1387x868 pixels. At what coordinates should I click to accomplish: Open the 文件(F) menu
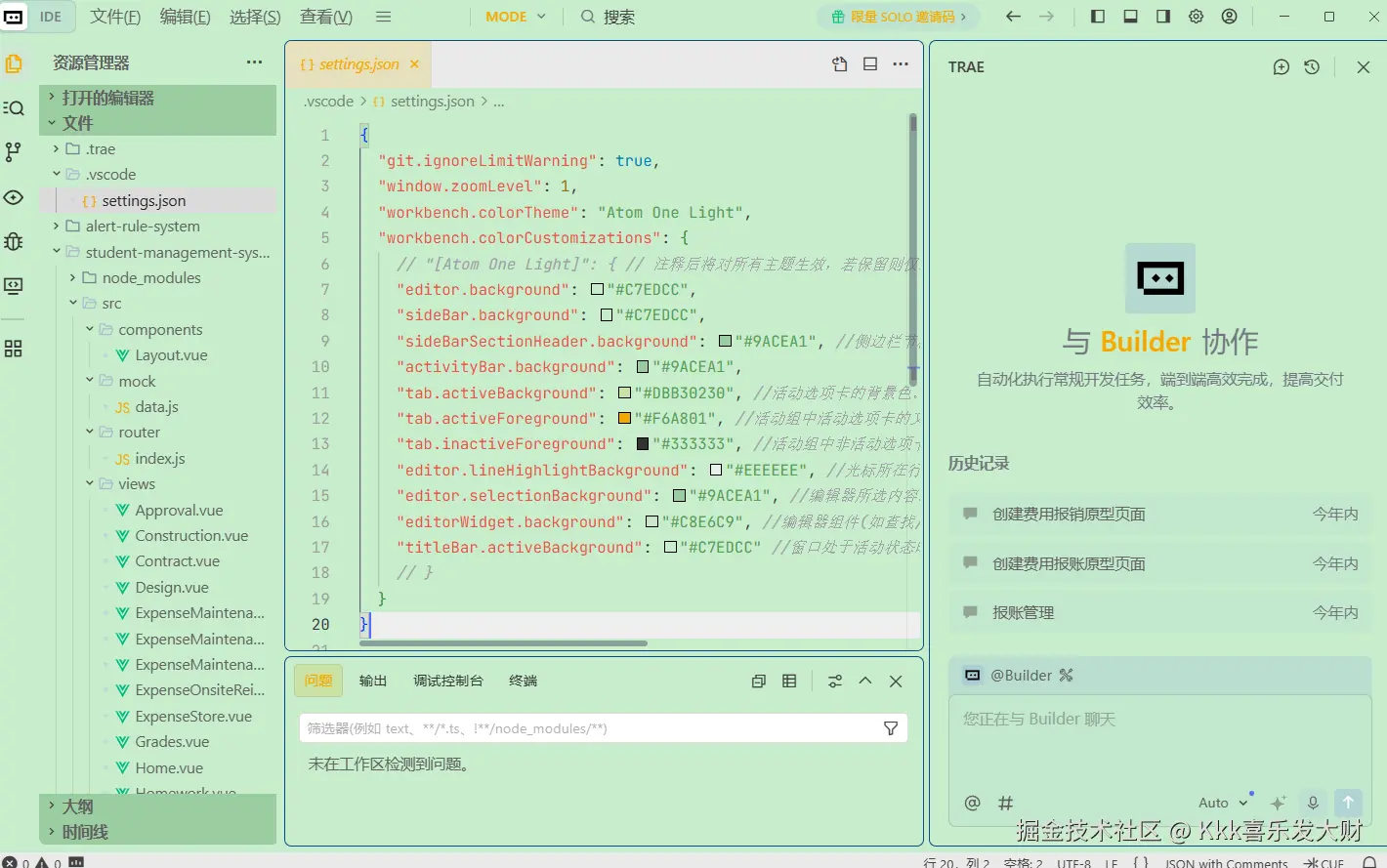[x=115, y=17]
